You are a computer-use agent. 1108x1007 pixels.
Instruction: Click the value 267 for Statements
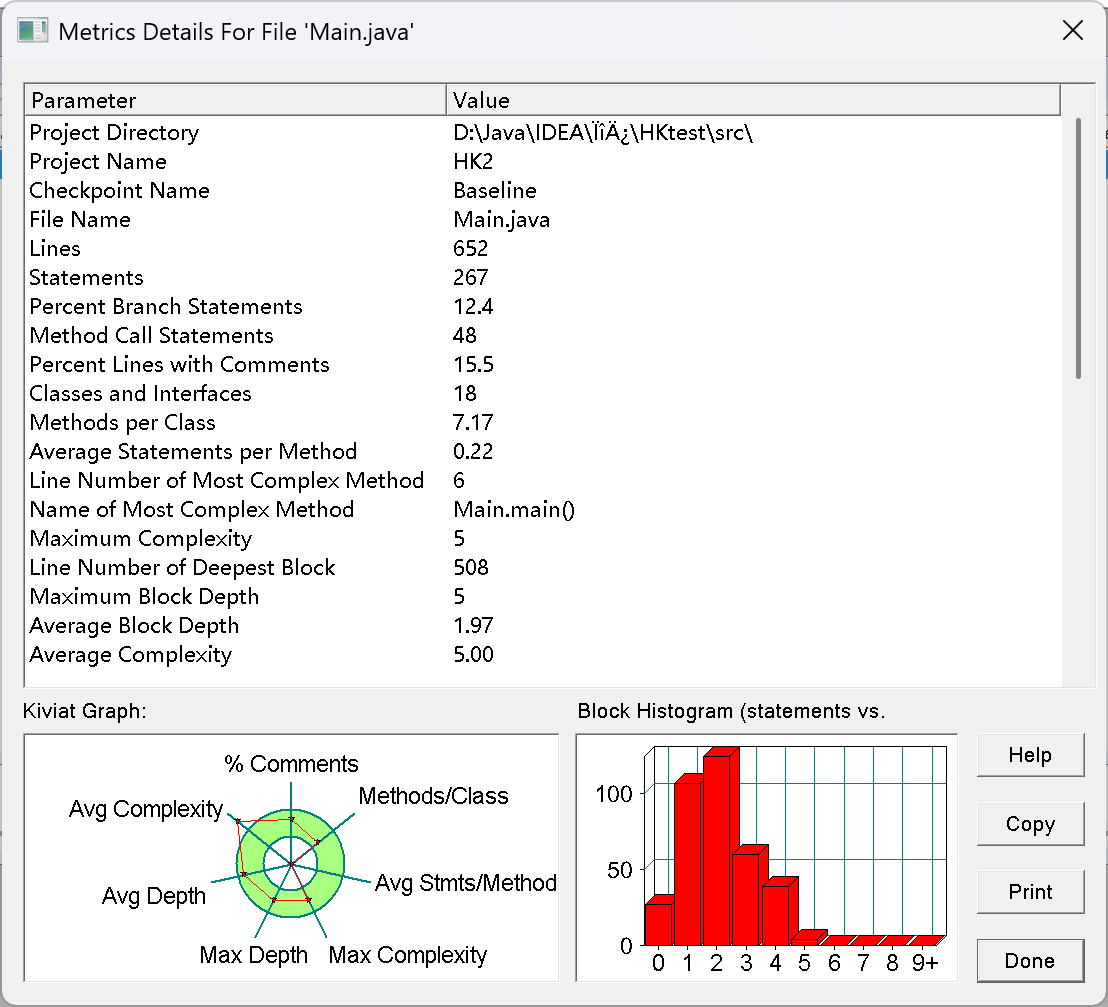pyautogui.click(x=471, y=277)
